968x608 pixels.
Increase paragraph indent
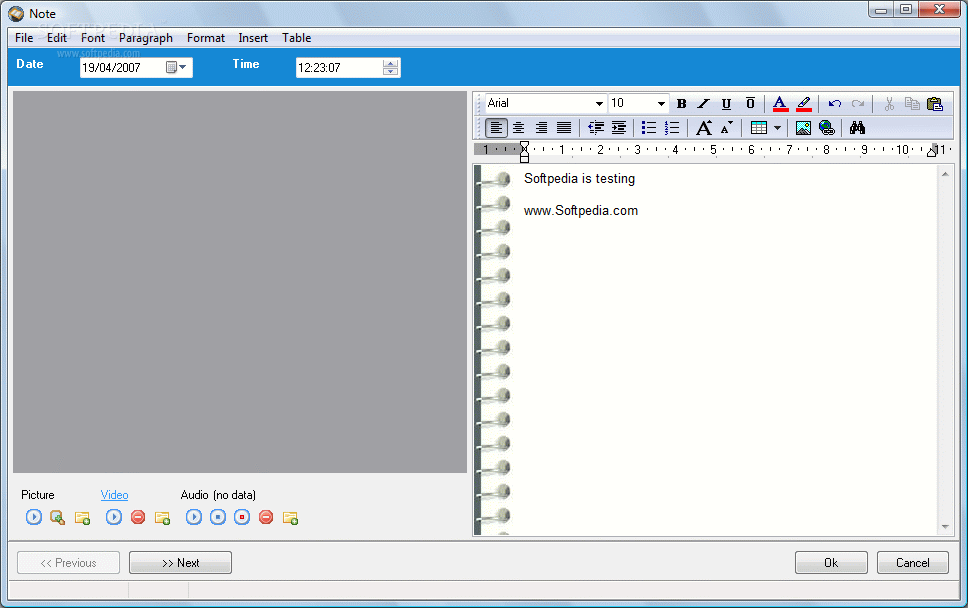pos(619,128)
